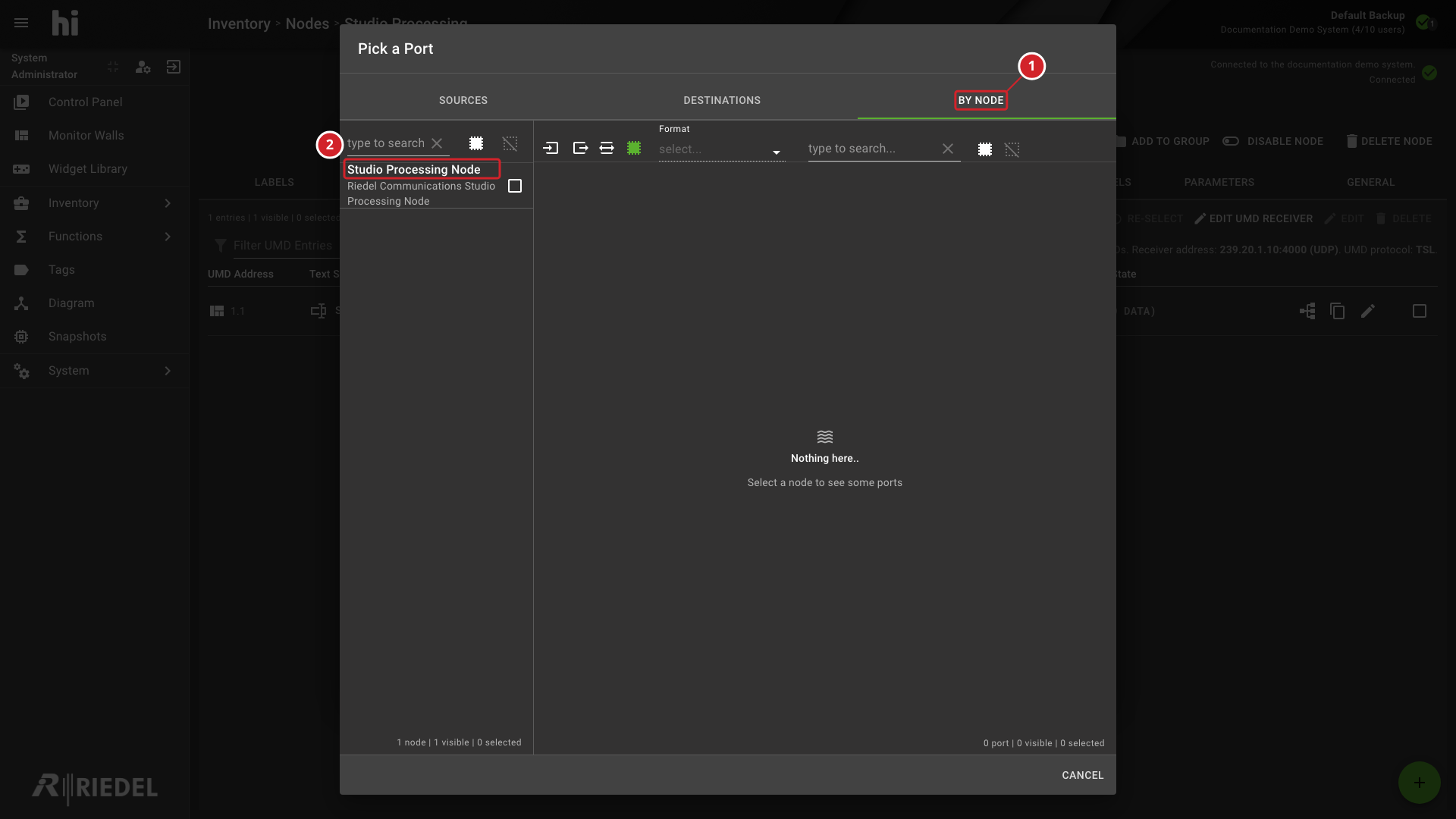Cancel the Pick a Port dialog
The height and width of the screenshot is (819, 1456).
(x=1083, y=775)
